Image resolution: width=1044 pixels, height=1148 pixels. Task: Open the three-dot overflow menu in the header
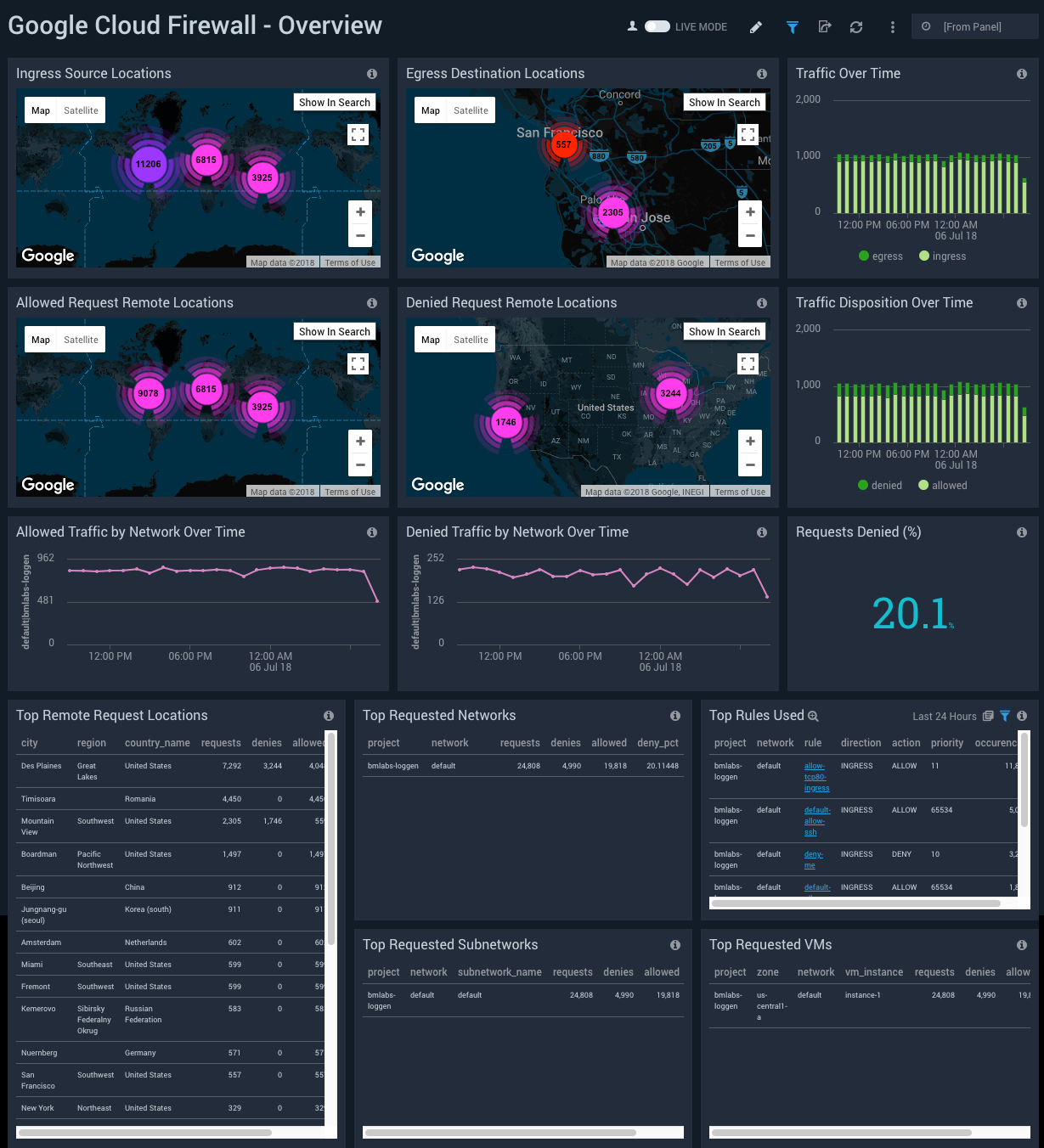(x=892, y=26)
